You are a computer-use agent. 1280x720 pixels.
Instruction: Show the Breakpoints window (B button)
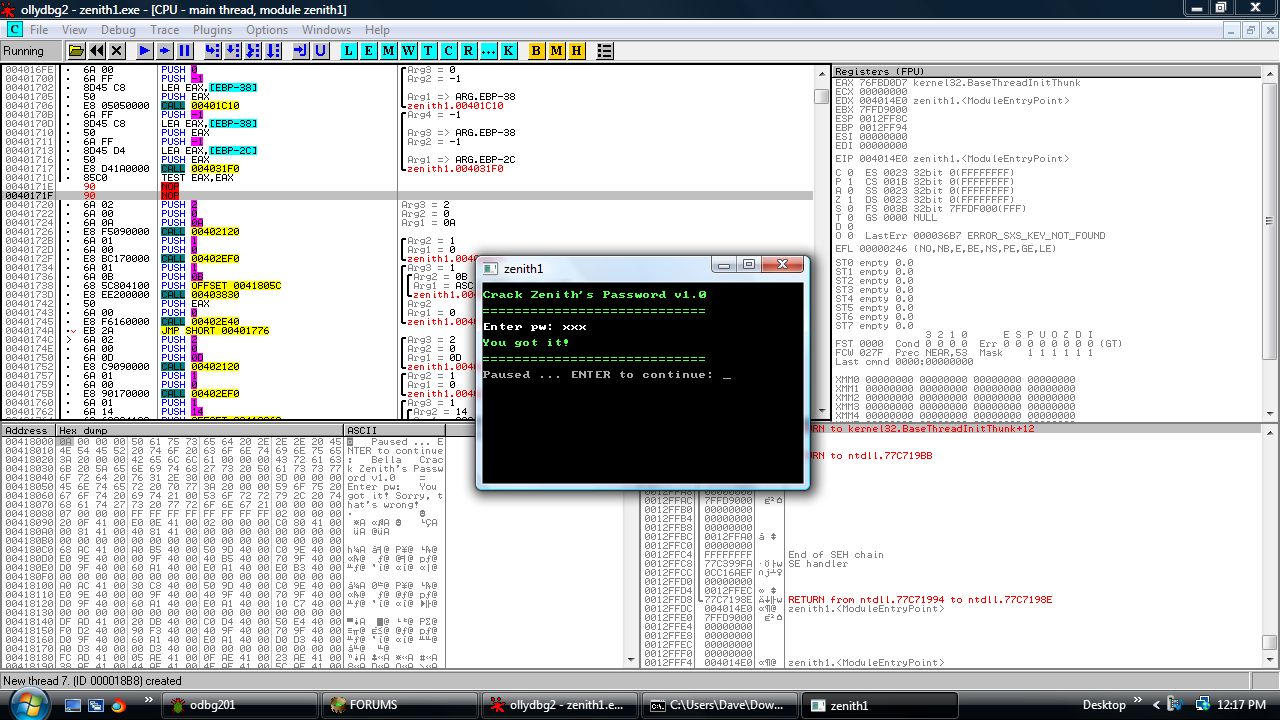click(536, 51)
